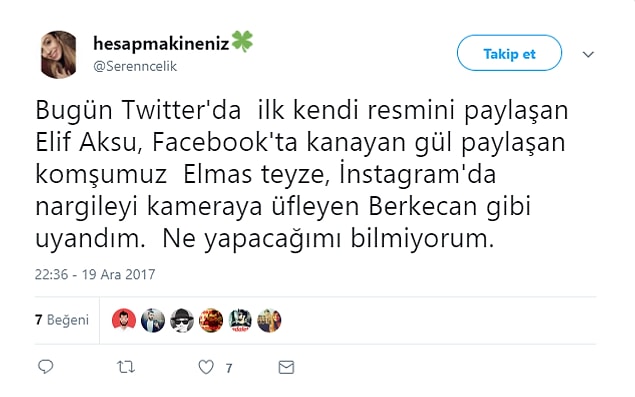Like the tweet with the heart icon
The image size is (635, 397).
pos(206,367)
